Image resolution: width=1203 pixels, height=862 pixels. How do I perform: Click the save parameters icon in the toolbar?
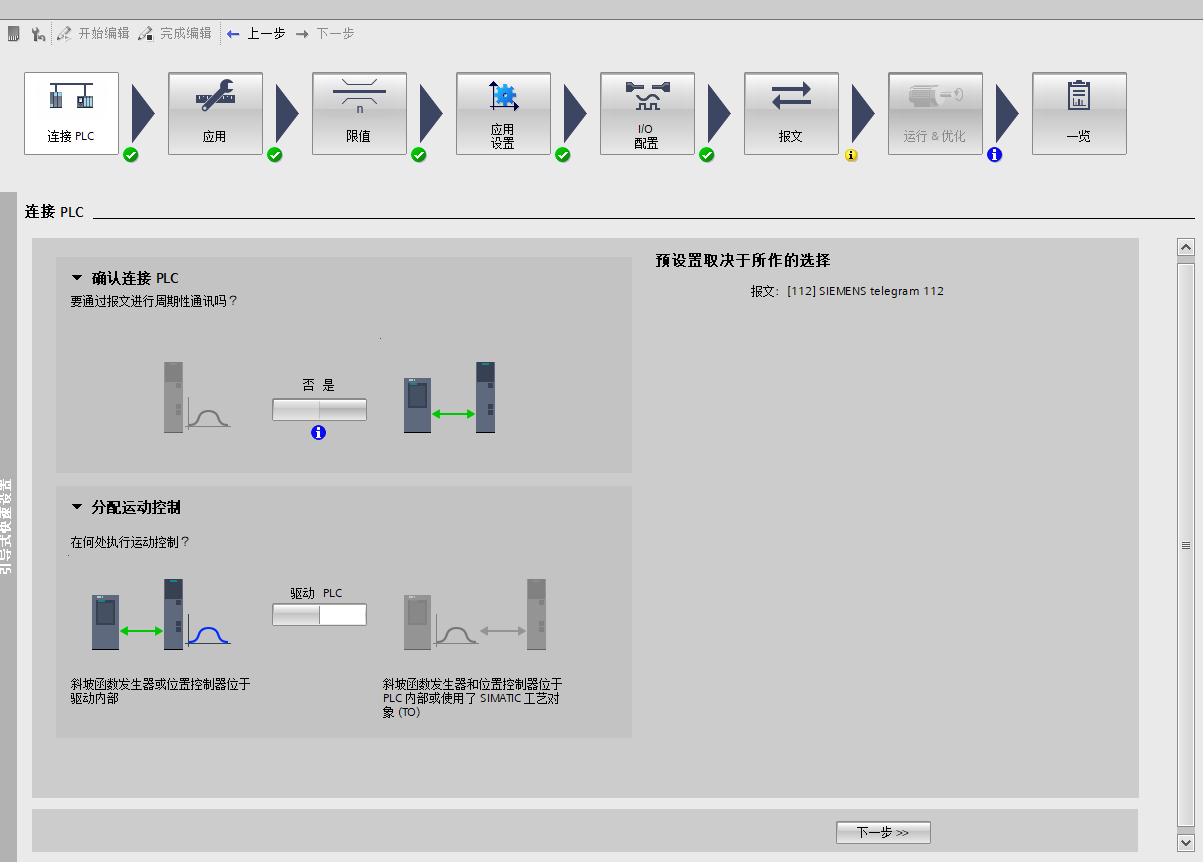pyautogui.click(x=13, y=34)
